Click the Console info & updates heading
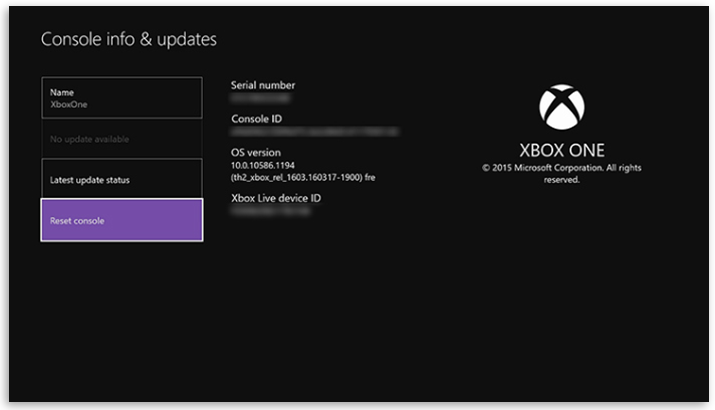The image size is (715, 410). pos(129,40)
